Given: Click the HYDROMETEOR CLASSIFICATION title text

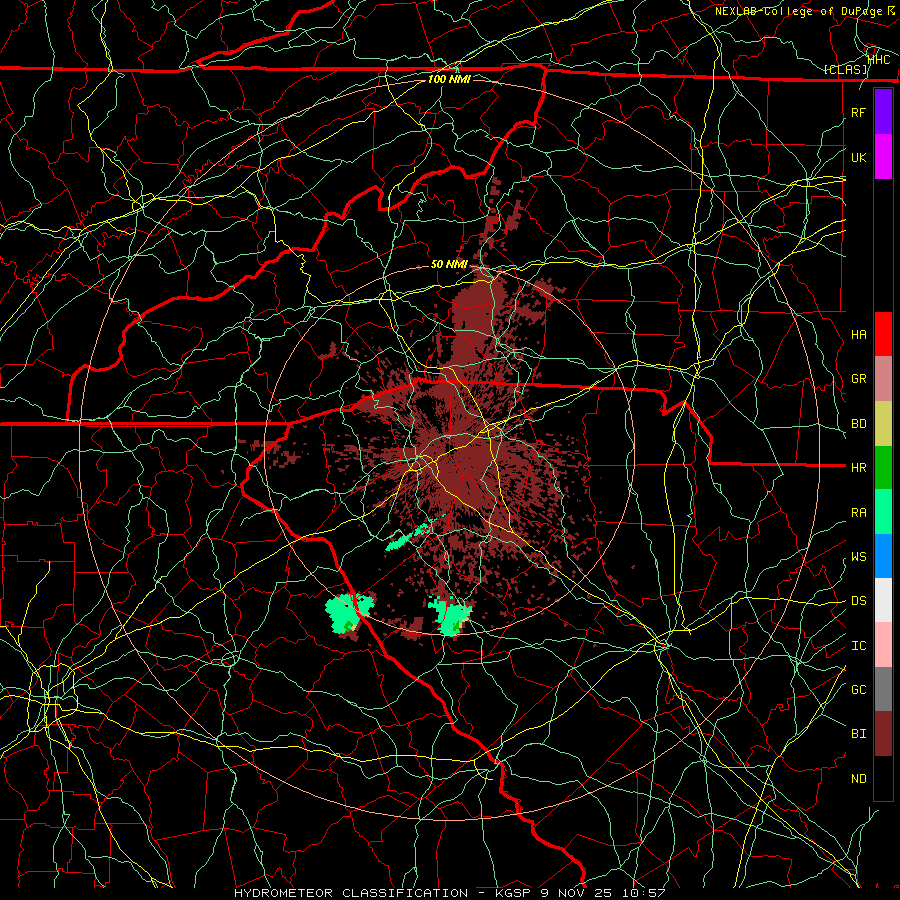Looking at the screenshot, I should click(351, 893).
